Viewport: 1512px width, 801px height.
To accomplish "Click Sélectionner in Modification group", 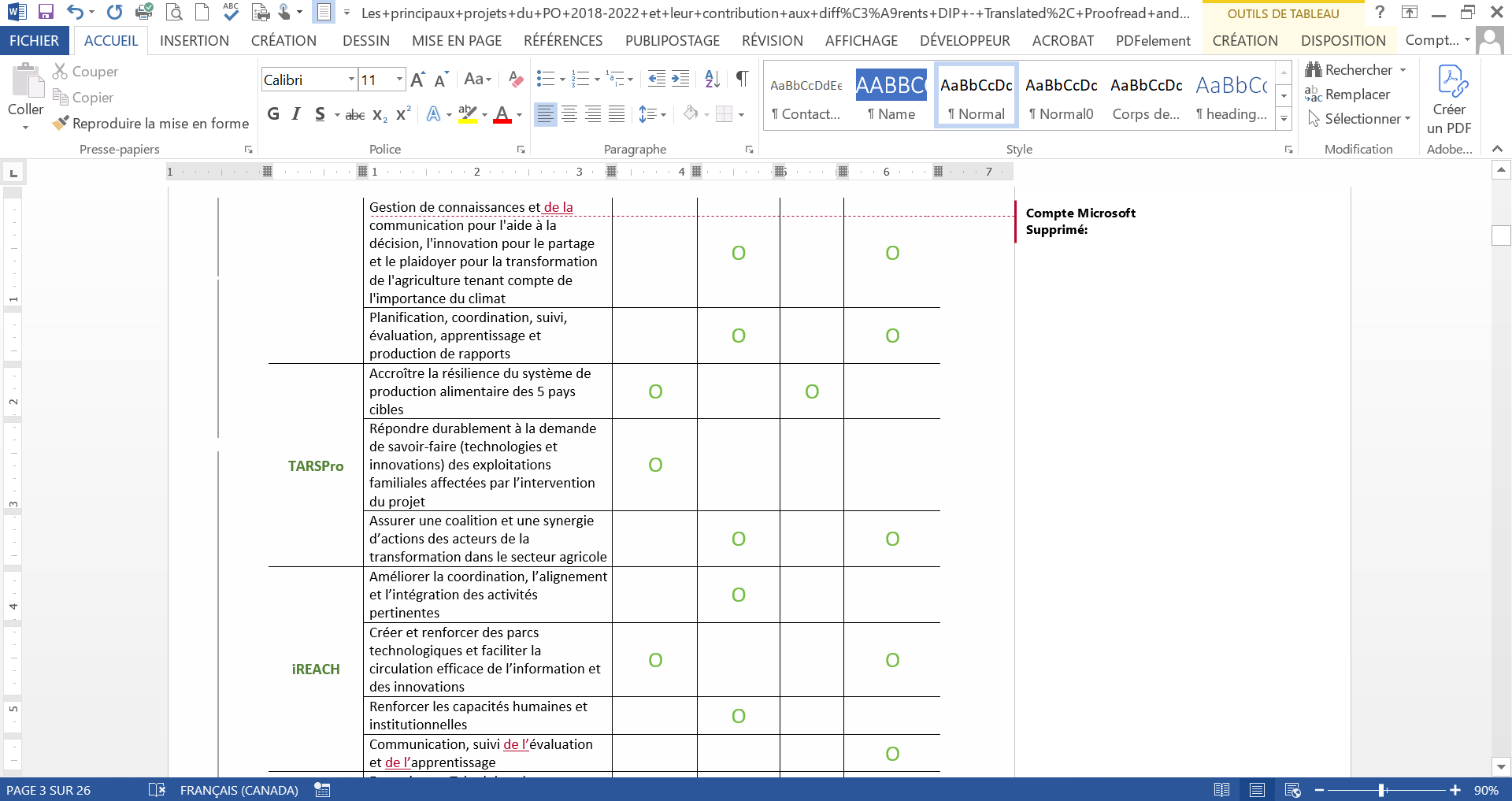I will coord(1358,119).
